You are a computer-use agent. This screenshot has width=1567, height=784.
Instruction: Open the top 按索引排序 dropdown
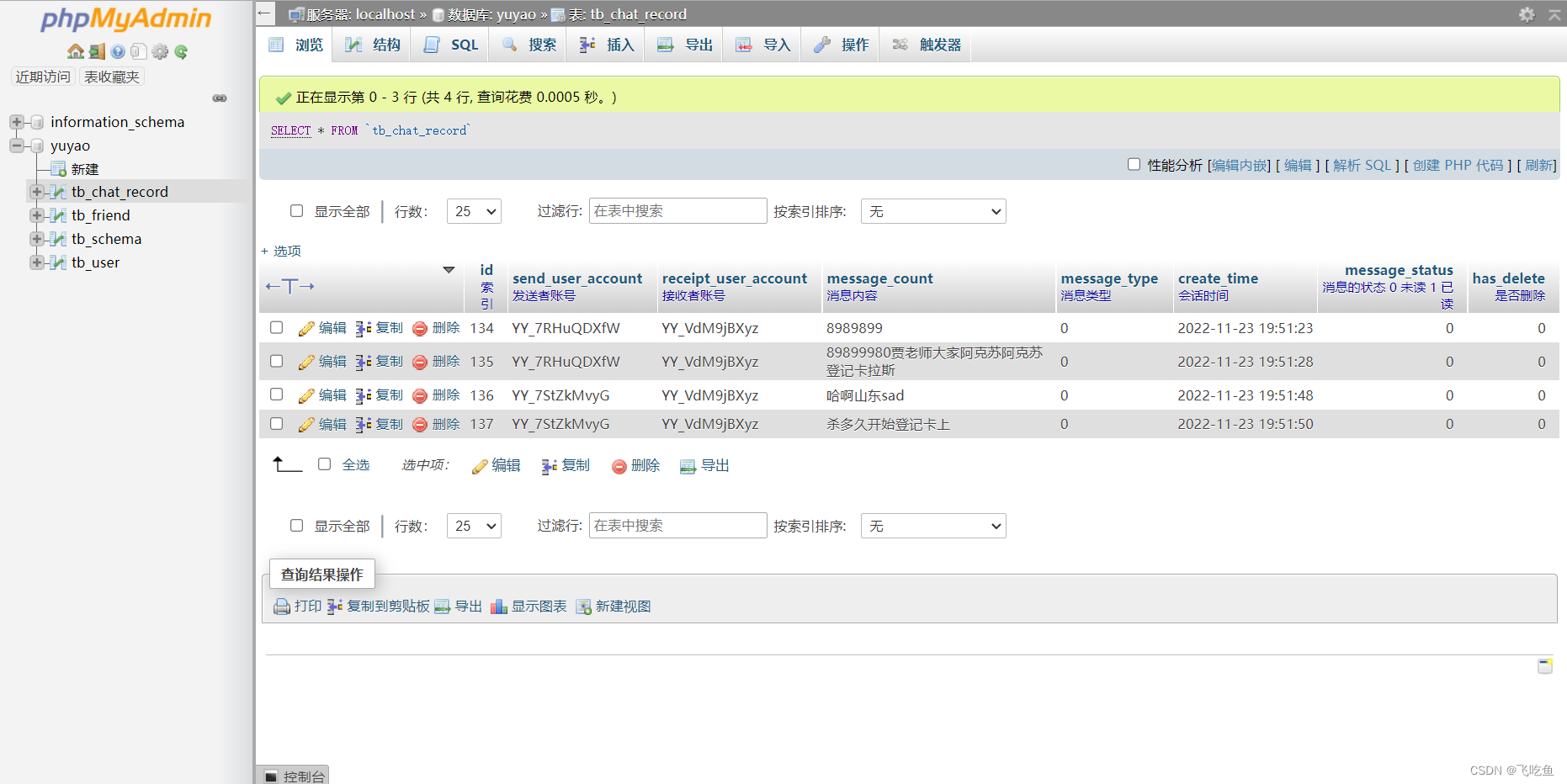pos(933,211)
